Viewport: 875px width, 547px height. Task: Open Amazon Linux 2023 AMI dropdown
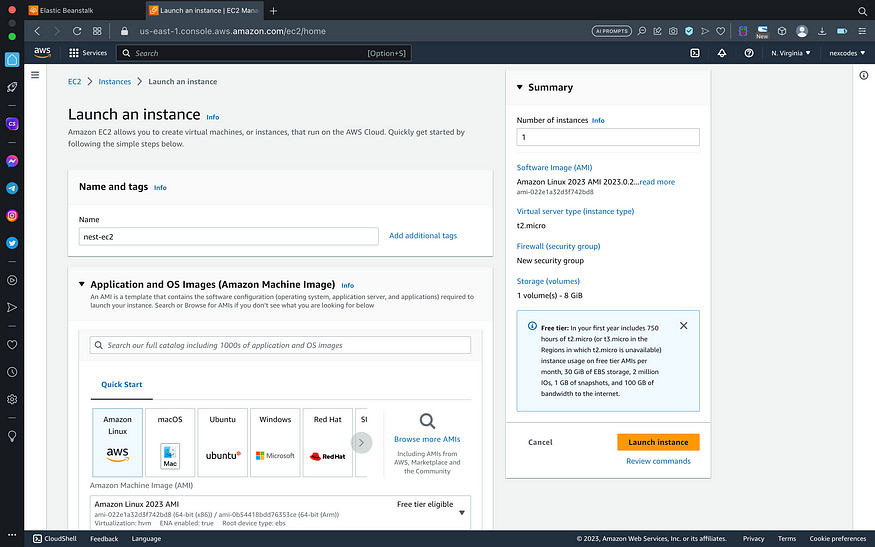(x=280, y=512)
